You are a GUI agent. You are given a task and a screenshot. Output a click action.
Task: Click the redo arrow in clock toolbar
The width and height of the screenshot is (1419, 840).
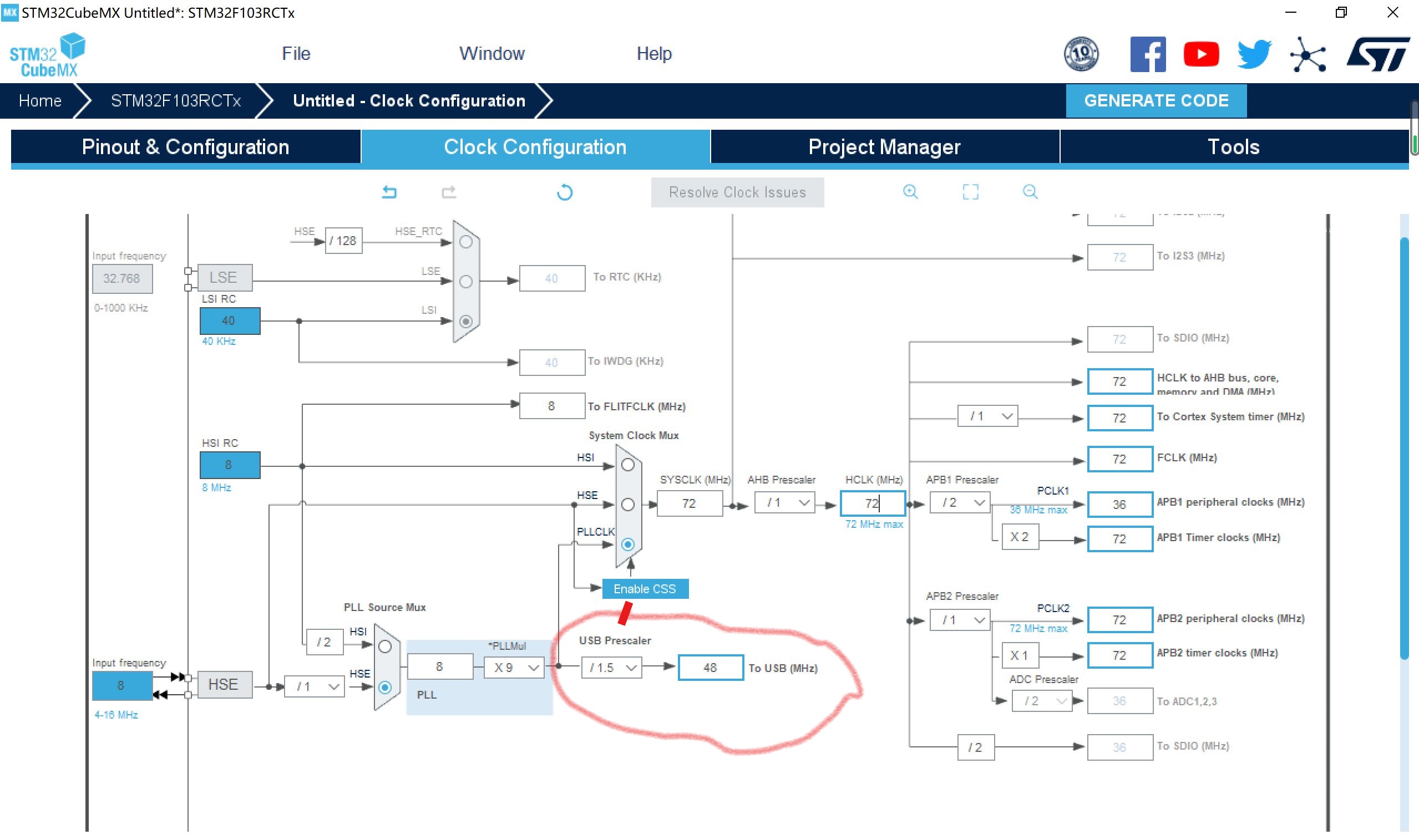pyautogui.click(x=449, y=192)
